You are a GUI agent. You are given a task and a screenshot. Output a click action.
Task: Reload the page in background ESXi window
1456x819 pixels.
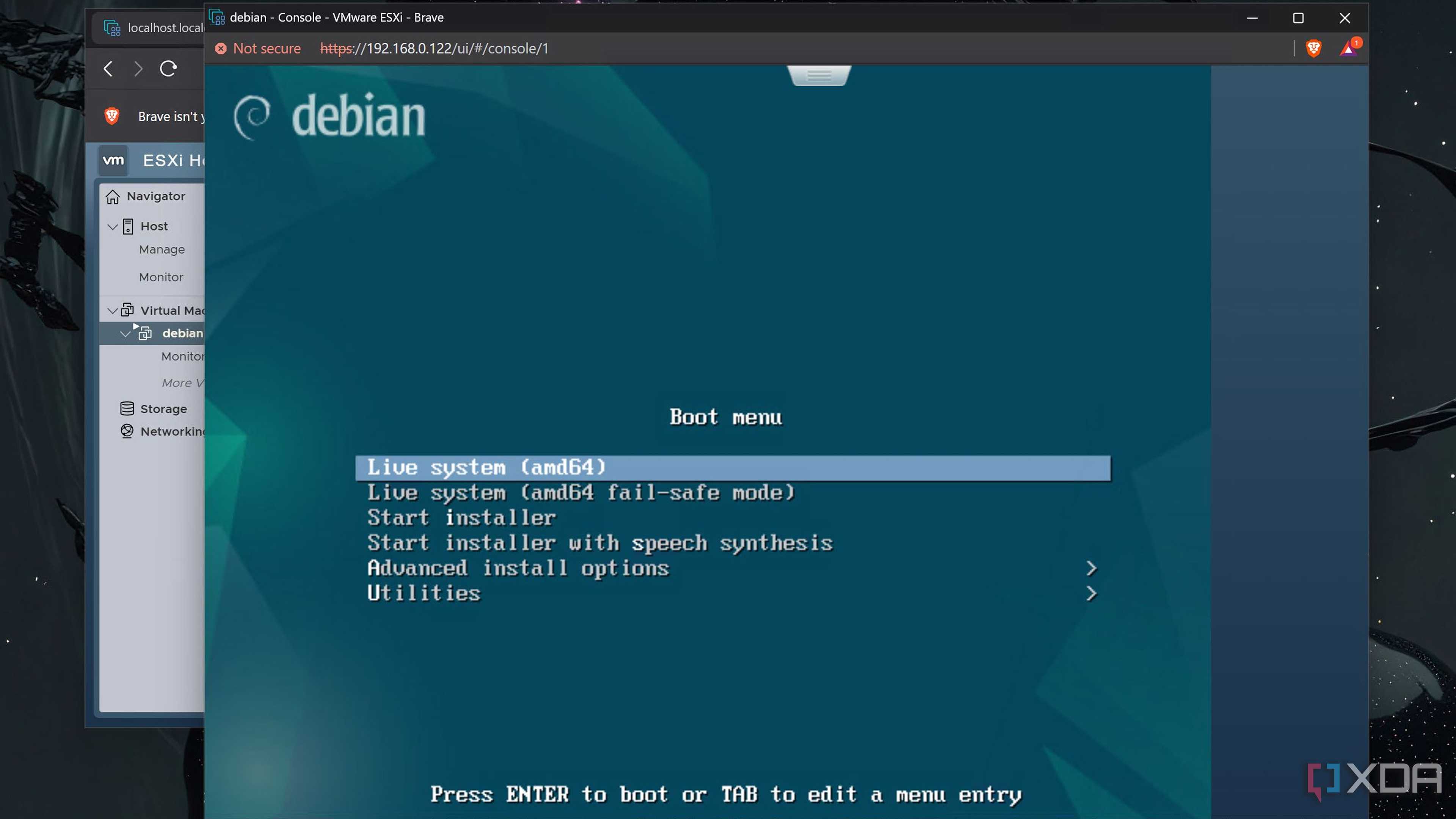coord(168,69)
